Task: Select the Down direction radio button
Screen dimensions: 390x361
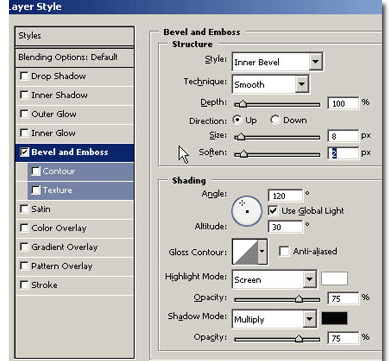Action: pyautogui.click(x=275, y=120)
